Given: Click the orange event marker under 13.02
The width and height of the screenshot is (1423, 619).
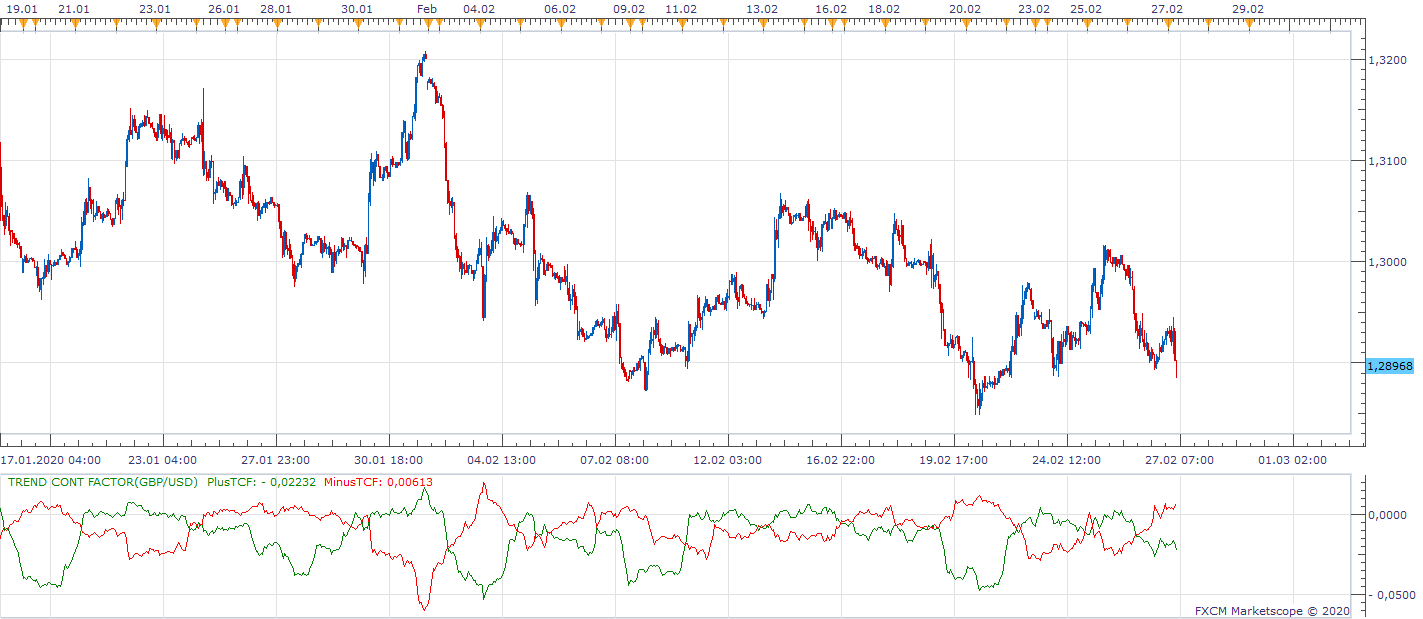Looking at the screenshot, I should pyautogui.click(x=763, y=25).
